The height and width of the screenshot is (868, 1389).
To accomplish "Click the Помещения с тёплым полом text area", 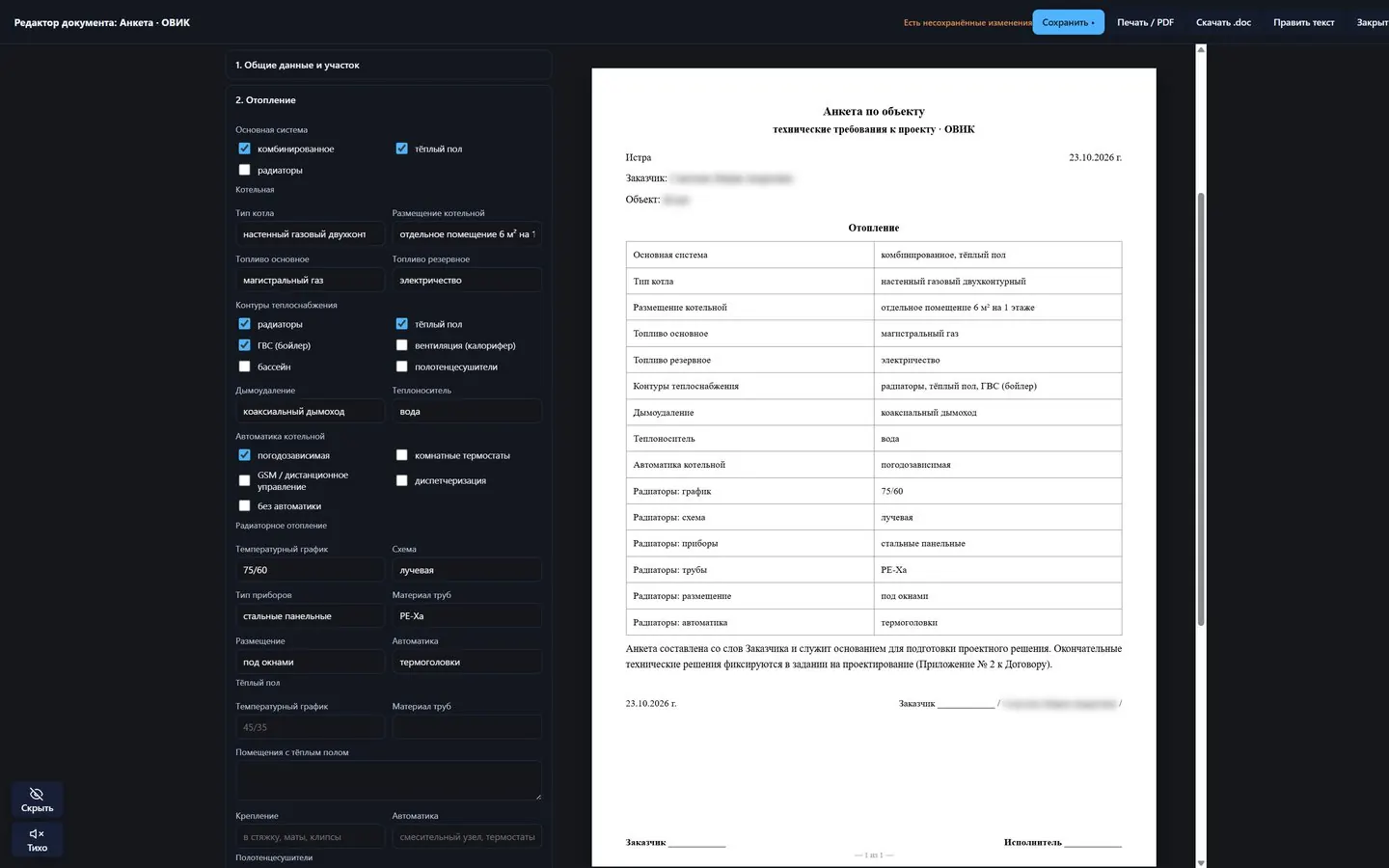I will point(389,780).
